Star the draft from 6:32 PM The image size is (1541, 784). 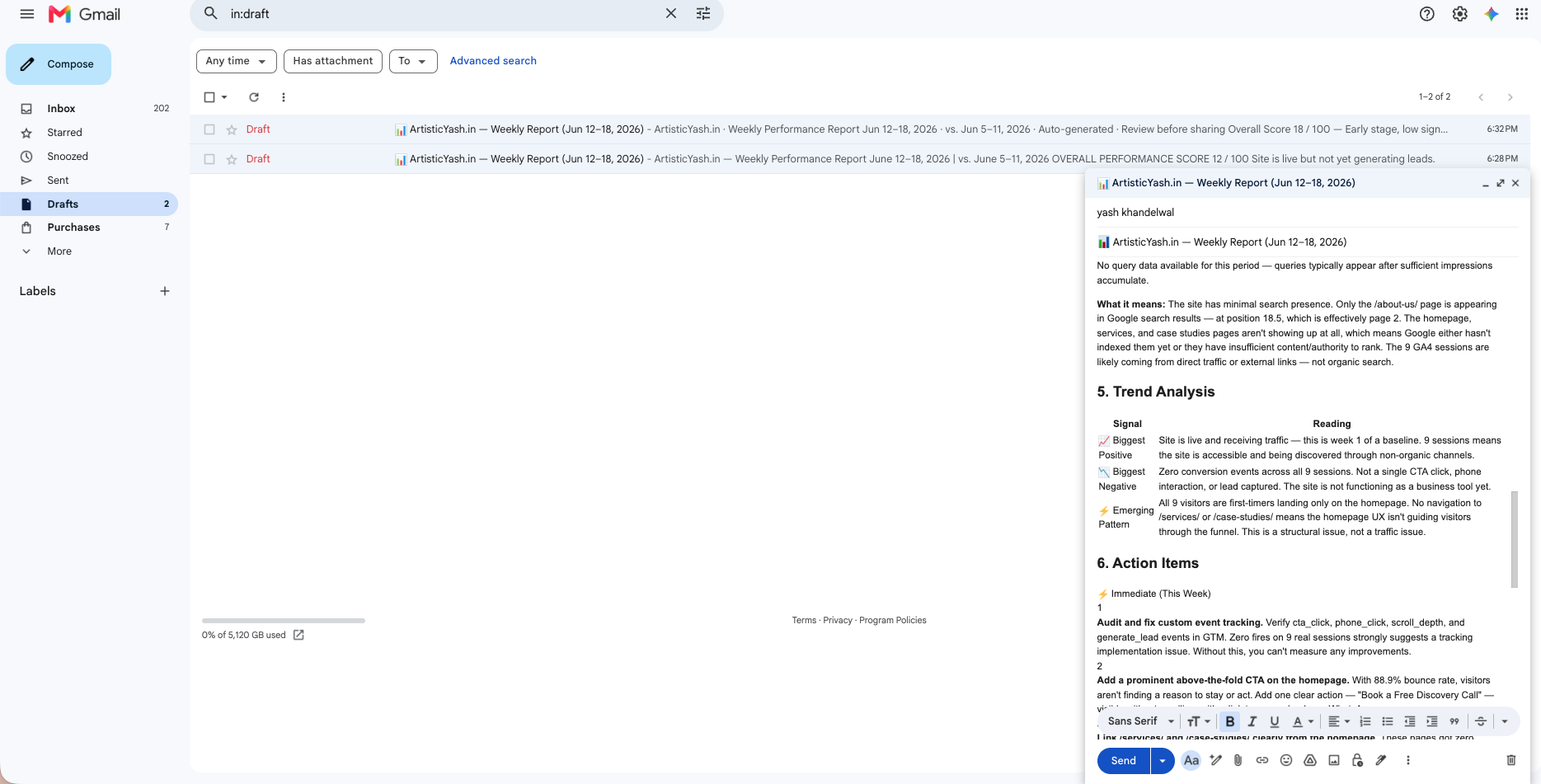(232, 129)
